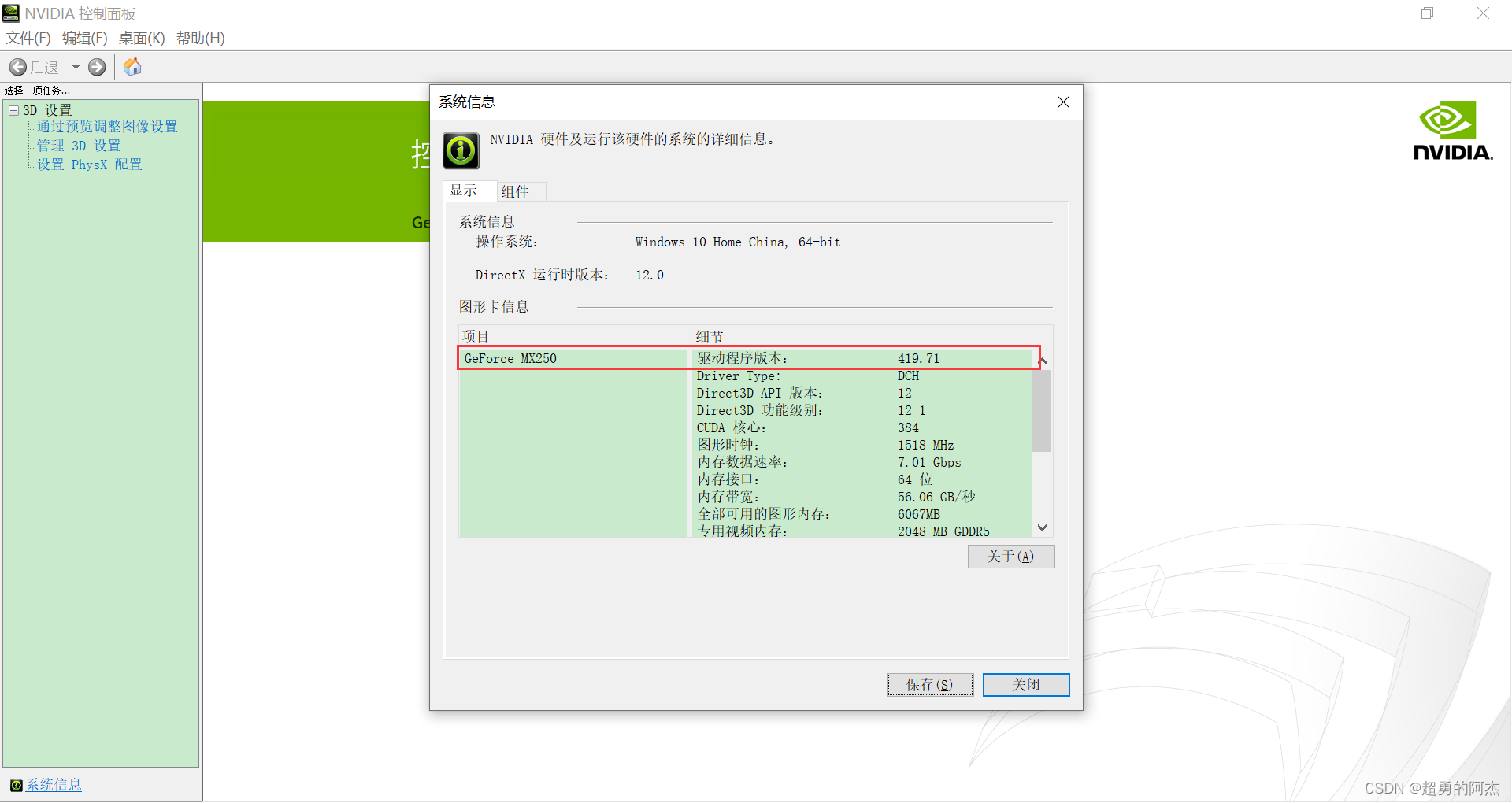This screenshot has width=1512, height=803.
Task: Open the 编辑(E) menu
Action: pos(84,39)
